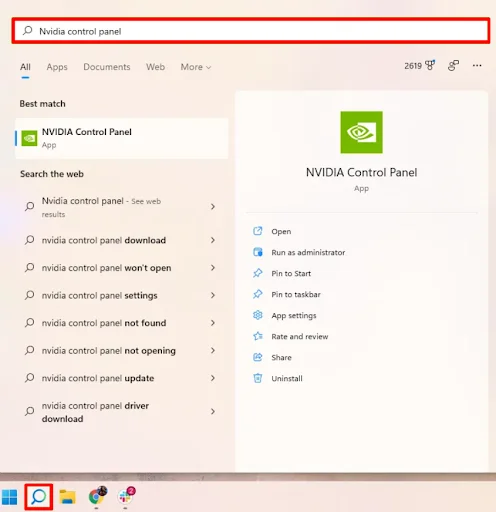
Task: Click the Pin to Start pin icon
Action: pyautogui.click(x=258, y=273)
